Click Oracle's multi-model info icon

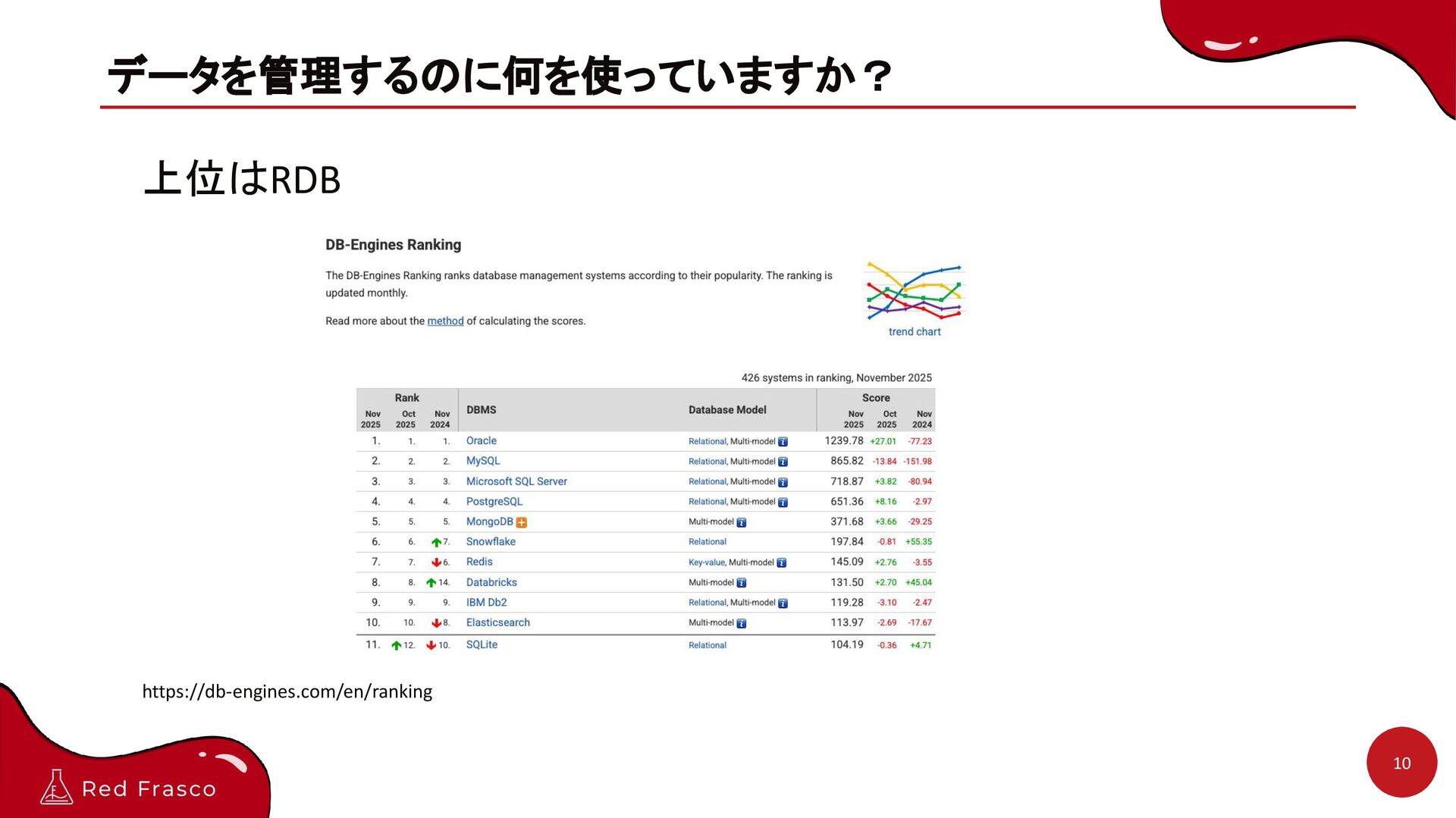(x=783, y=442)
